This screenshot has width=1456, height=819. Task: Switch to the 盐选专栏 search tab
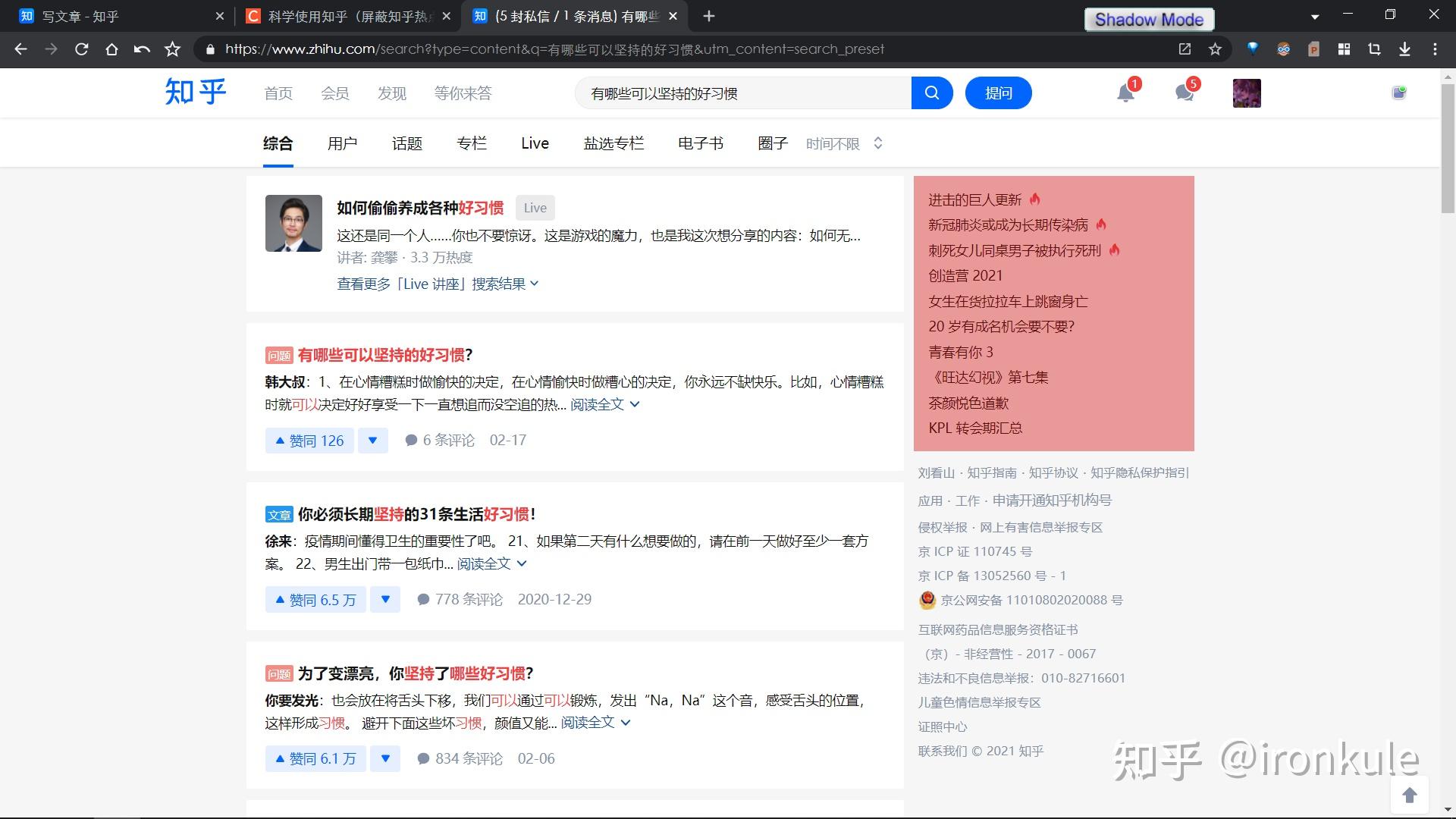click(613, 143)
